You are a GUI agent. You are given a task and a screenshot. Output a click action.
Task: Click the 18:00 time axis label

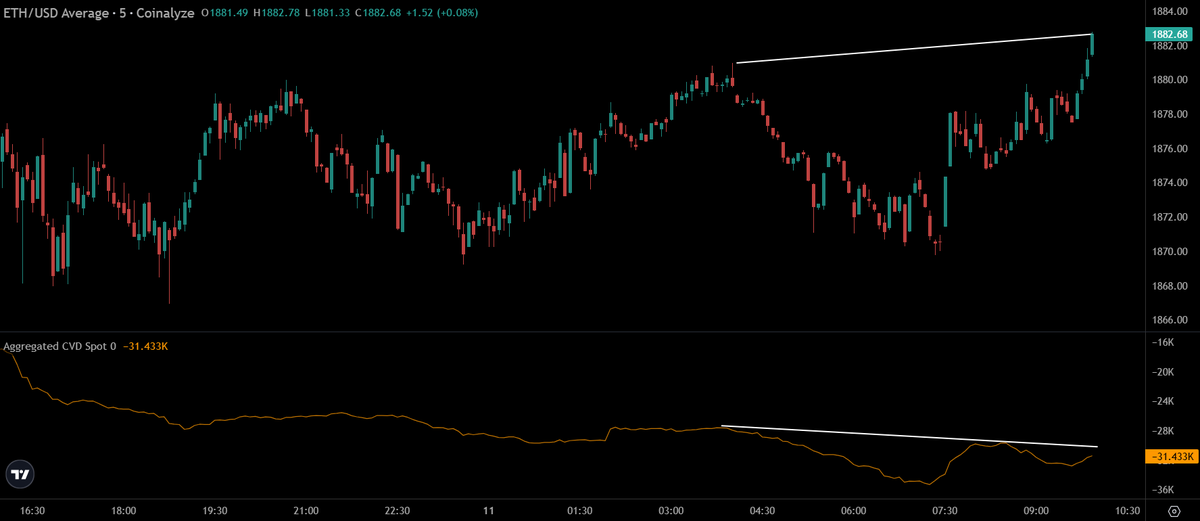[124, 511]
